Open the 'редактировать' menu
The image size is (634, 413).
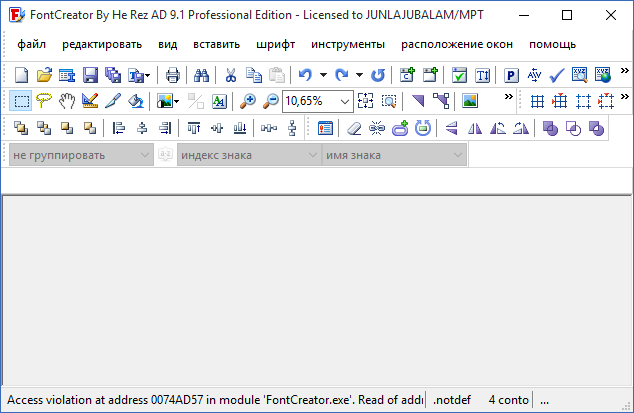(x=102, y=44)
